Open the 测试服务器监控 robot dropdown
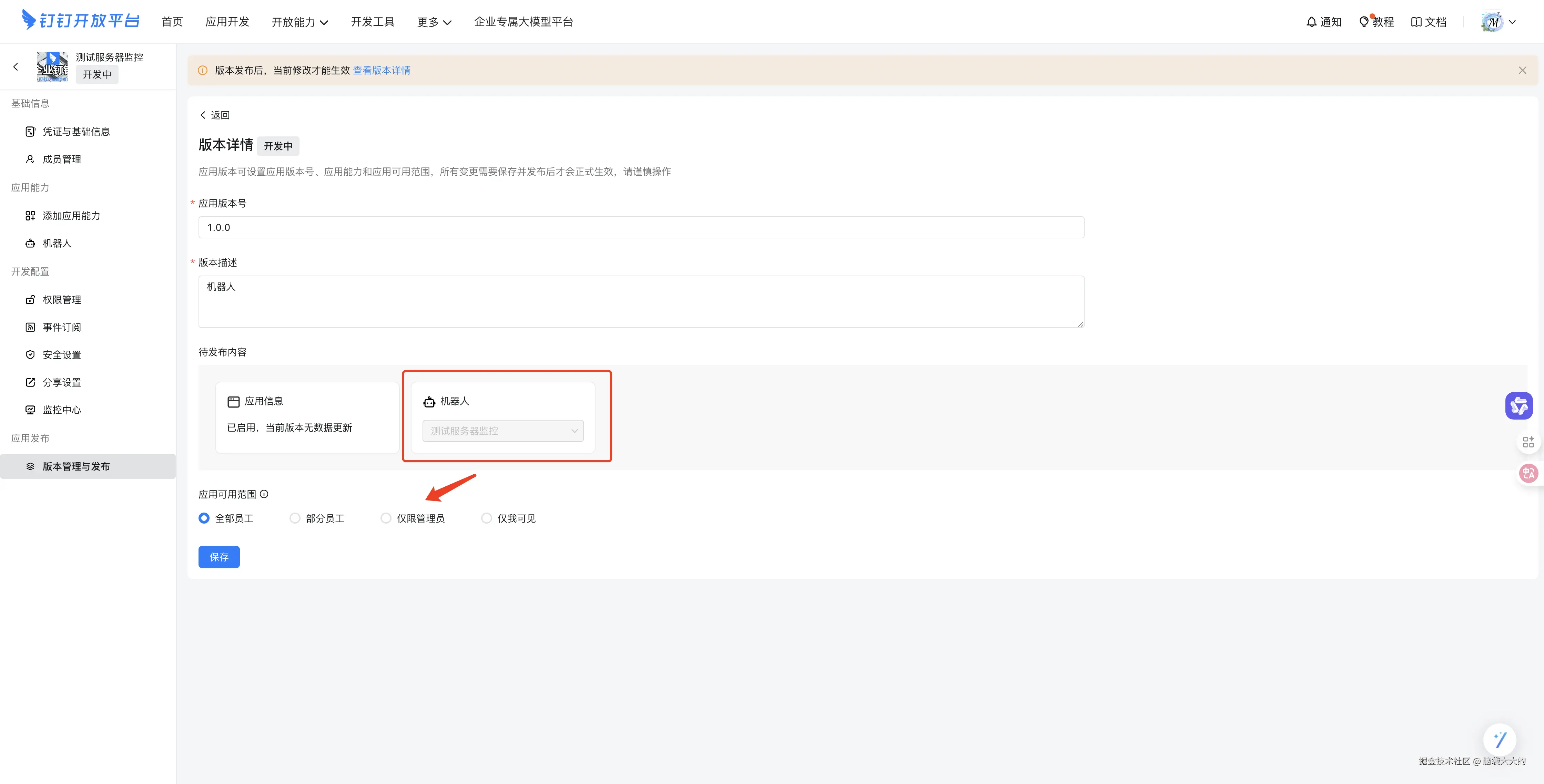The height and width of the screenshot is (784, 1544). tap(502, 431)
